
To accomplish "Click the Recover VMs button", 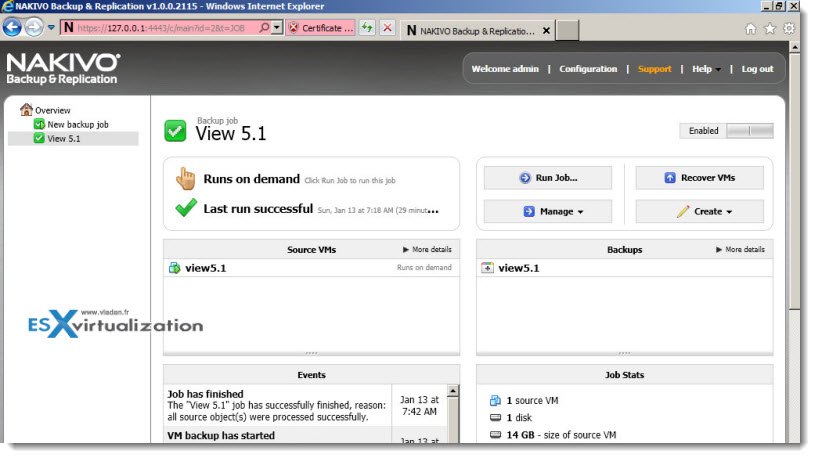I will click(x=700, y=178).
